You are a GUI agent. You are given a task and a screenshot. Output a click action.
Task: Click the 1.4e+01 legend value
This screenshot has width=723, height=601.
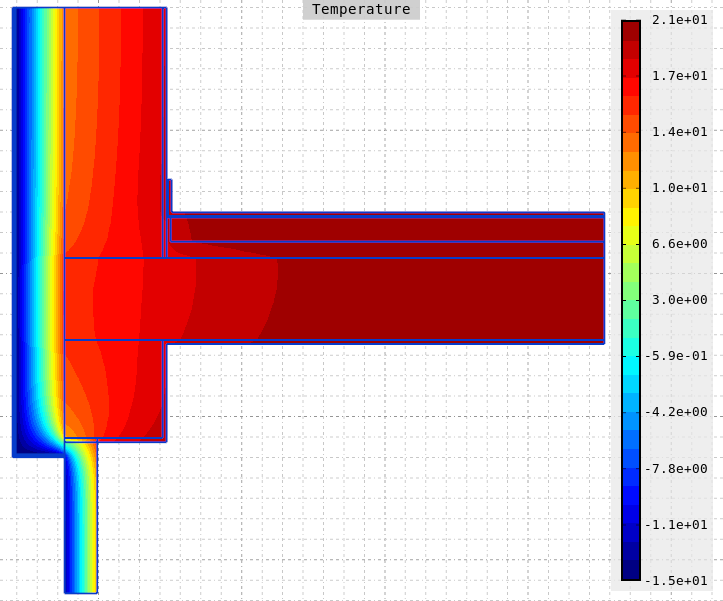tap(680, 132)
